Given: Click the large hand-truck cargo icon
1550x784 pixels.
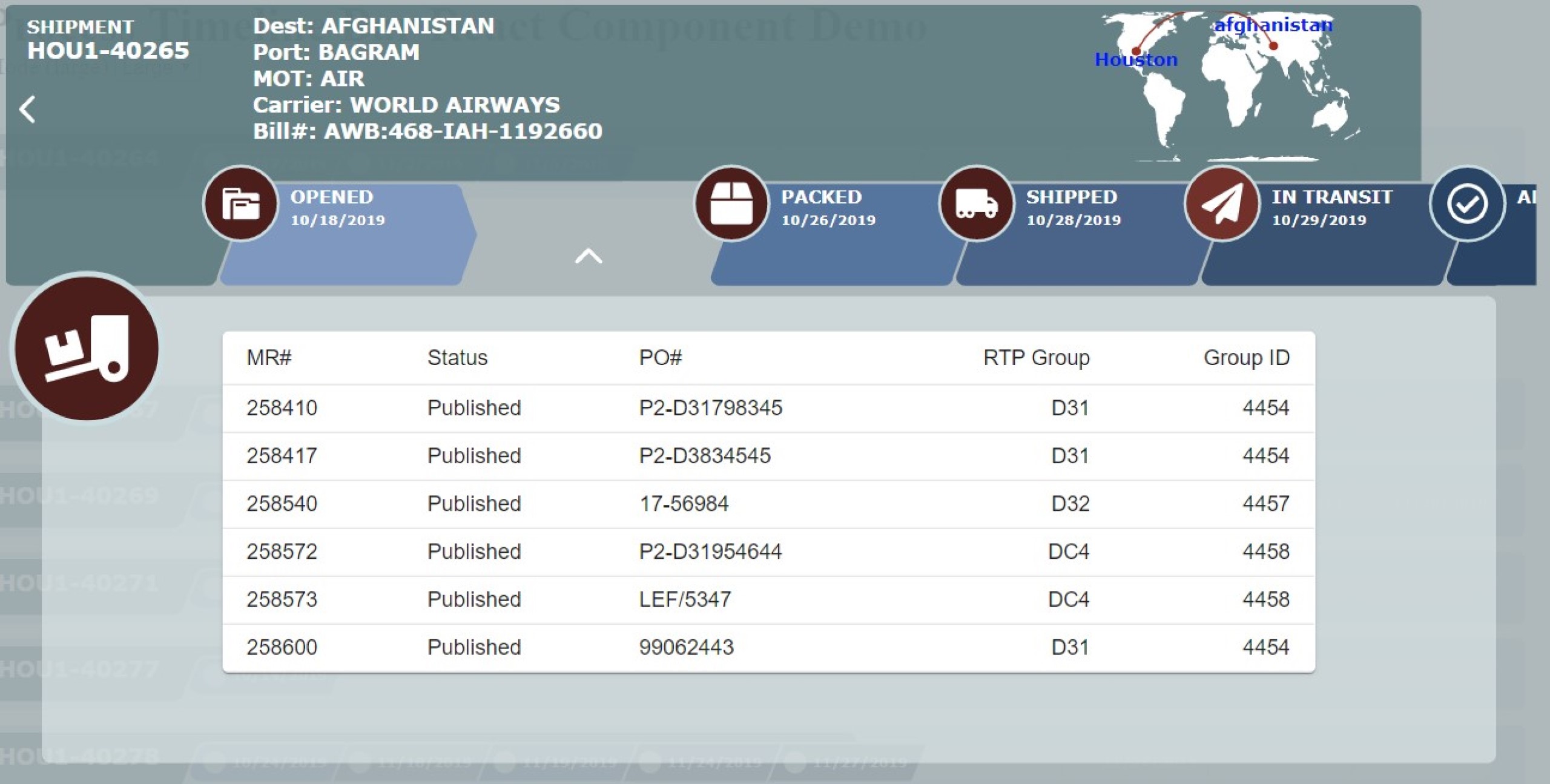Looking at the screenshot, I should pos(87,349).
